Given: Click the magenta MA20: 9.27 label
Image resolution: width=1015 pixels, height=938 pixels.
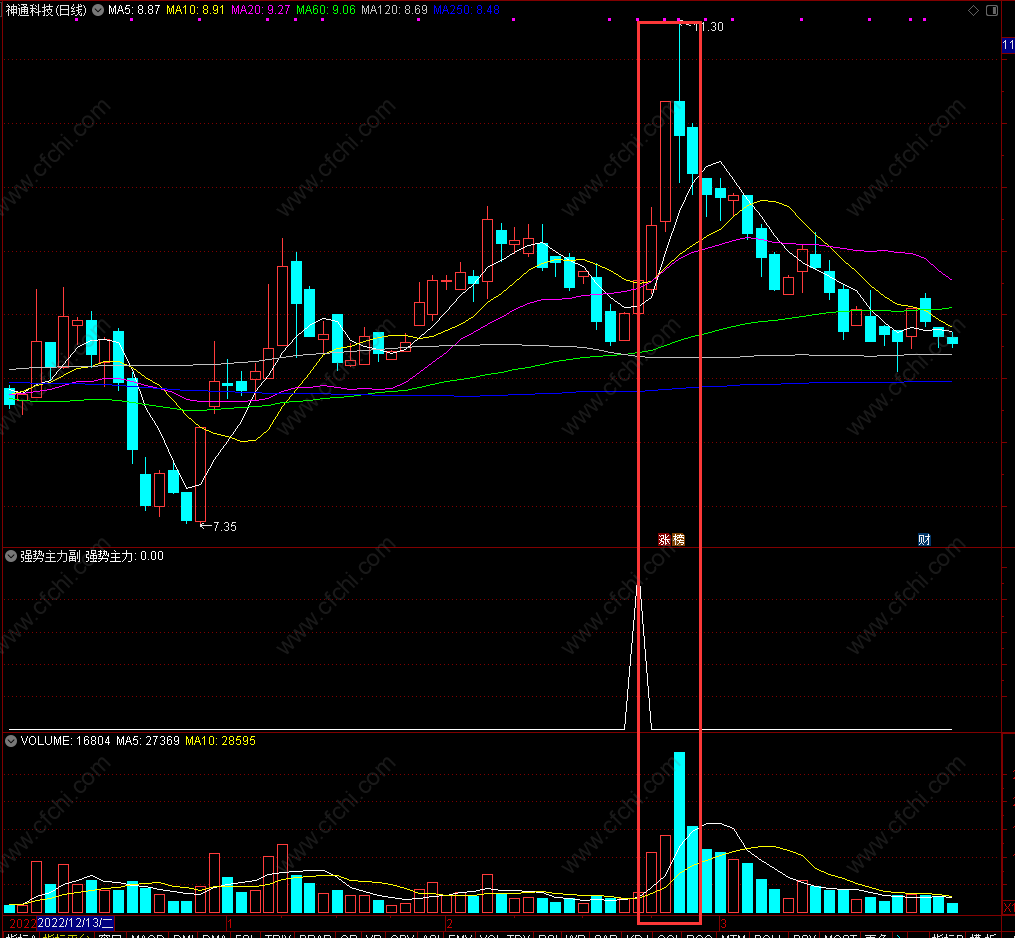Looking at the screenshot, I should 260,10.
